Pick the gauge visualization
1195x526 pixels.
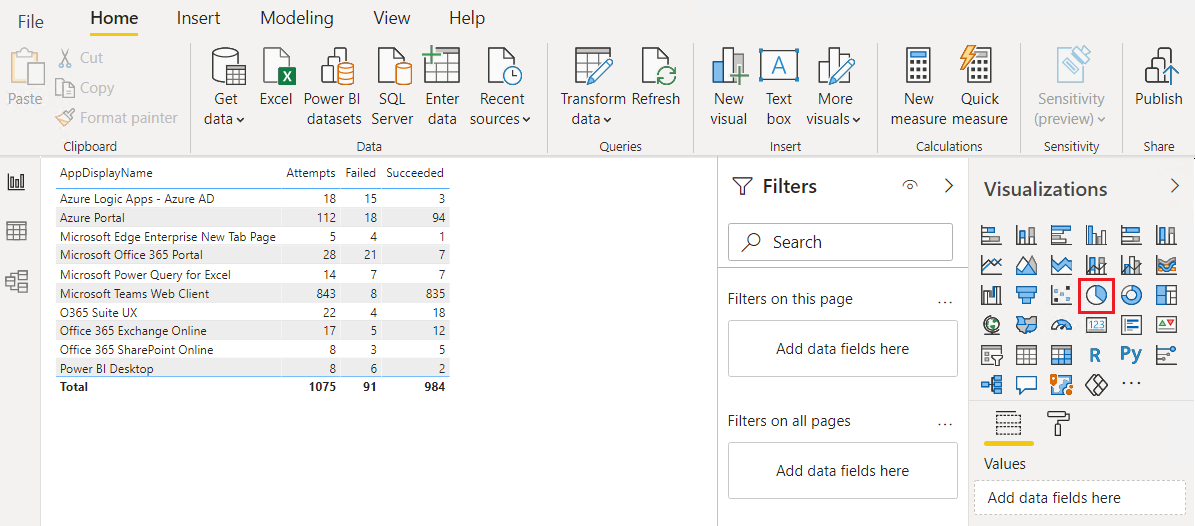click(x=1061, y=325)
